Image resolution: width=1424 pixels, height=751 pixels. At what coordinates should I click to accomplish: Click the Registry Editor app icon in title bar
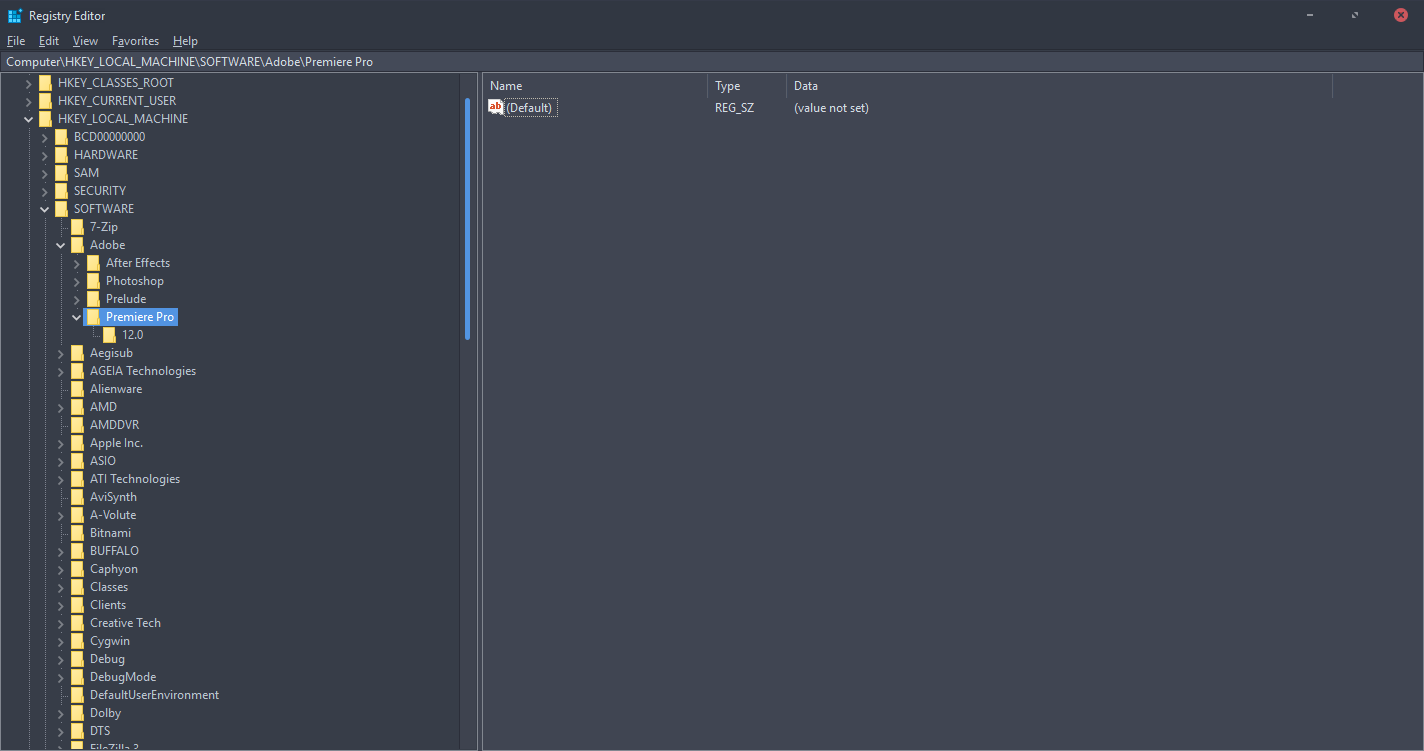coord(15,15)
